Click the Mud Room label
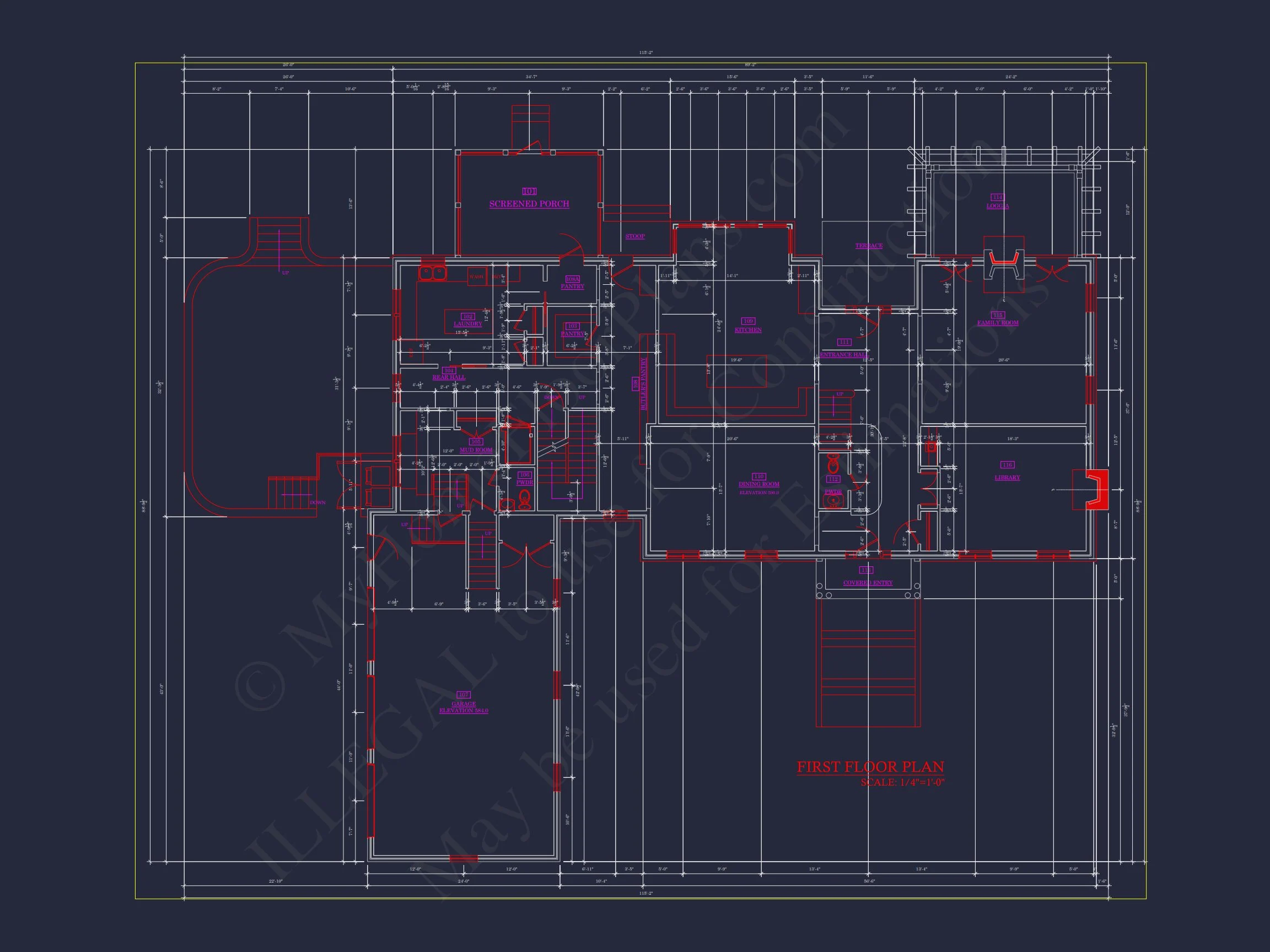Screen dimensions: 1270x952 pyautogui.click(x=475, y=450)
